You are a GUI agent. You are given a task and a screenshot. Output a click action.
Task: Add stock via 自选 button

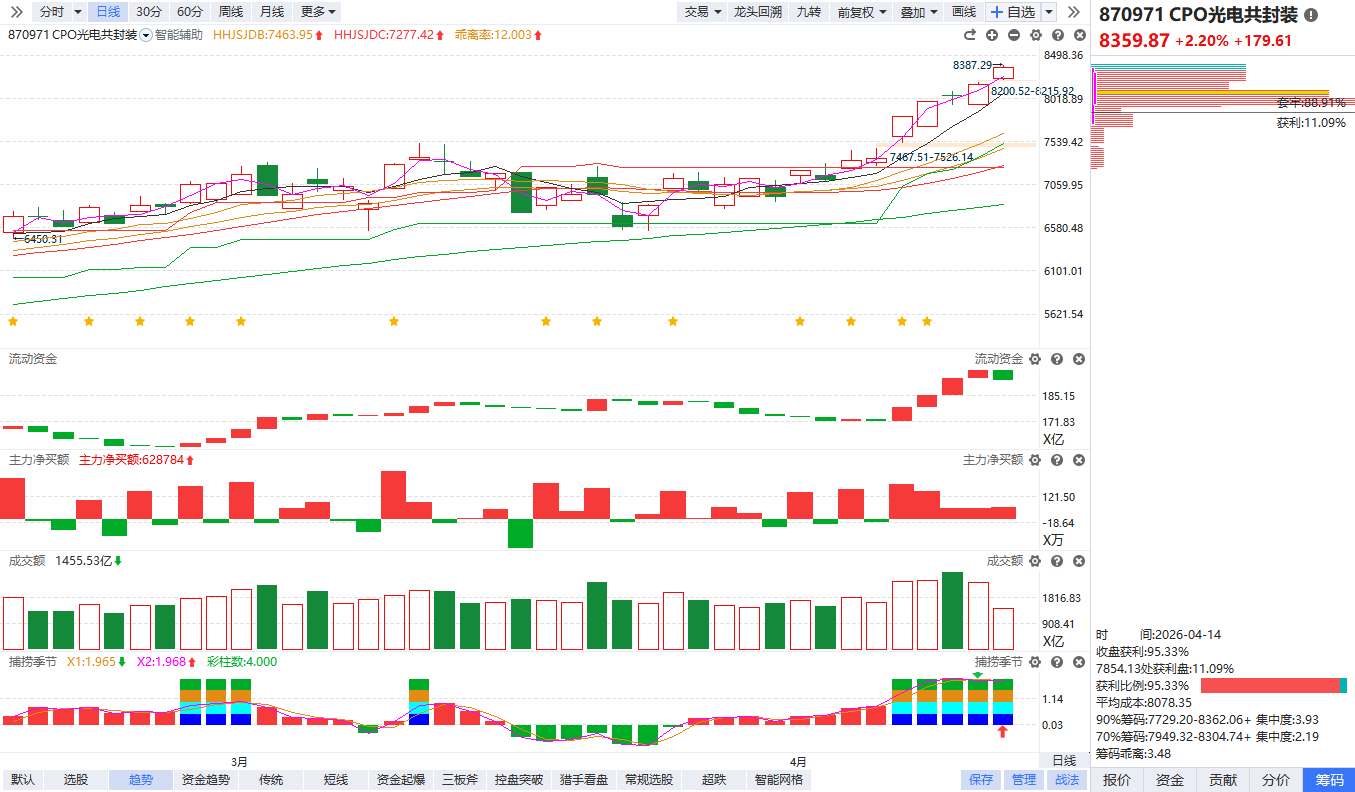point(1012,12)
